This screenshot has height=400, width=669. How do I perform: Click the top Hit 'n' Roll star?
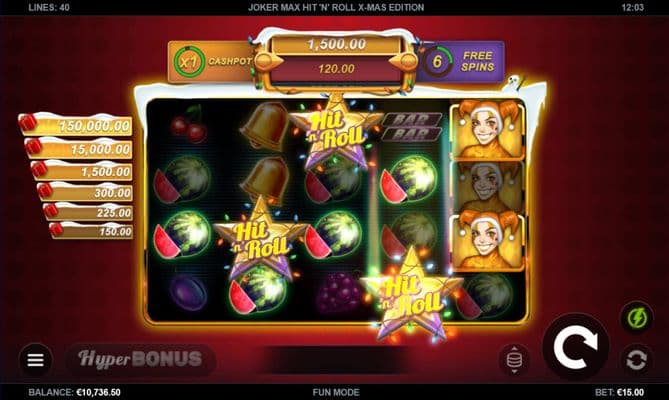(x=336, y=131)
